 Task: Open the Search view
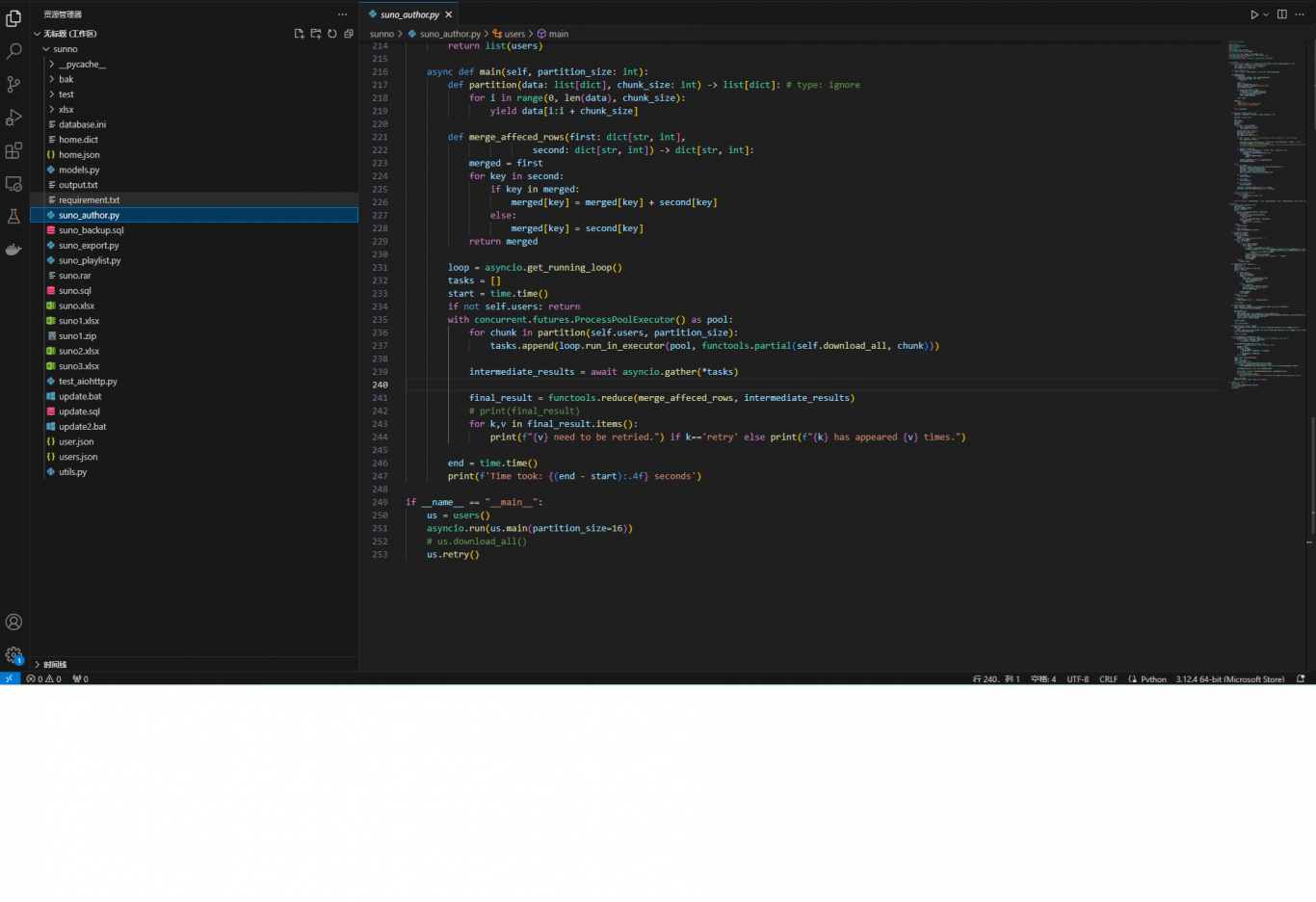pyautogui.click(x=13, y=51)
